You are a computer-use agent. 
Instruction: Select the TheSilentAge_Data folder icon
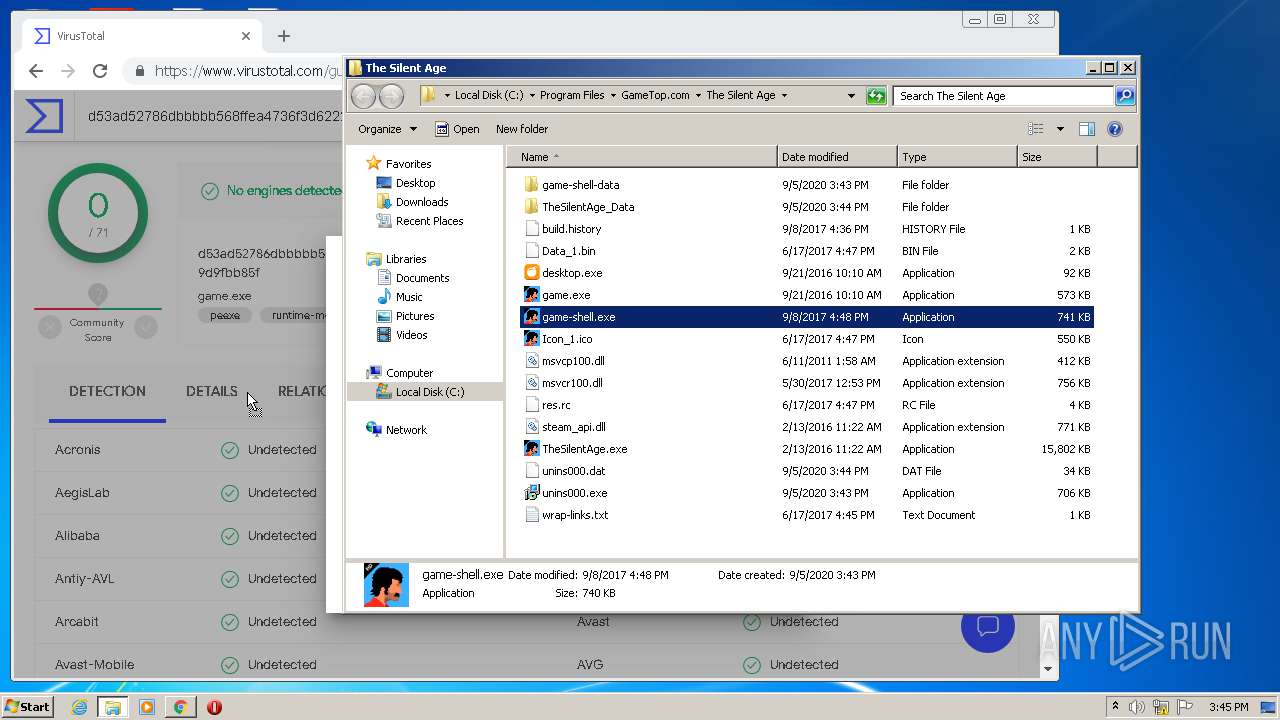(531, 207)
